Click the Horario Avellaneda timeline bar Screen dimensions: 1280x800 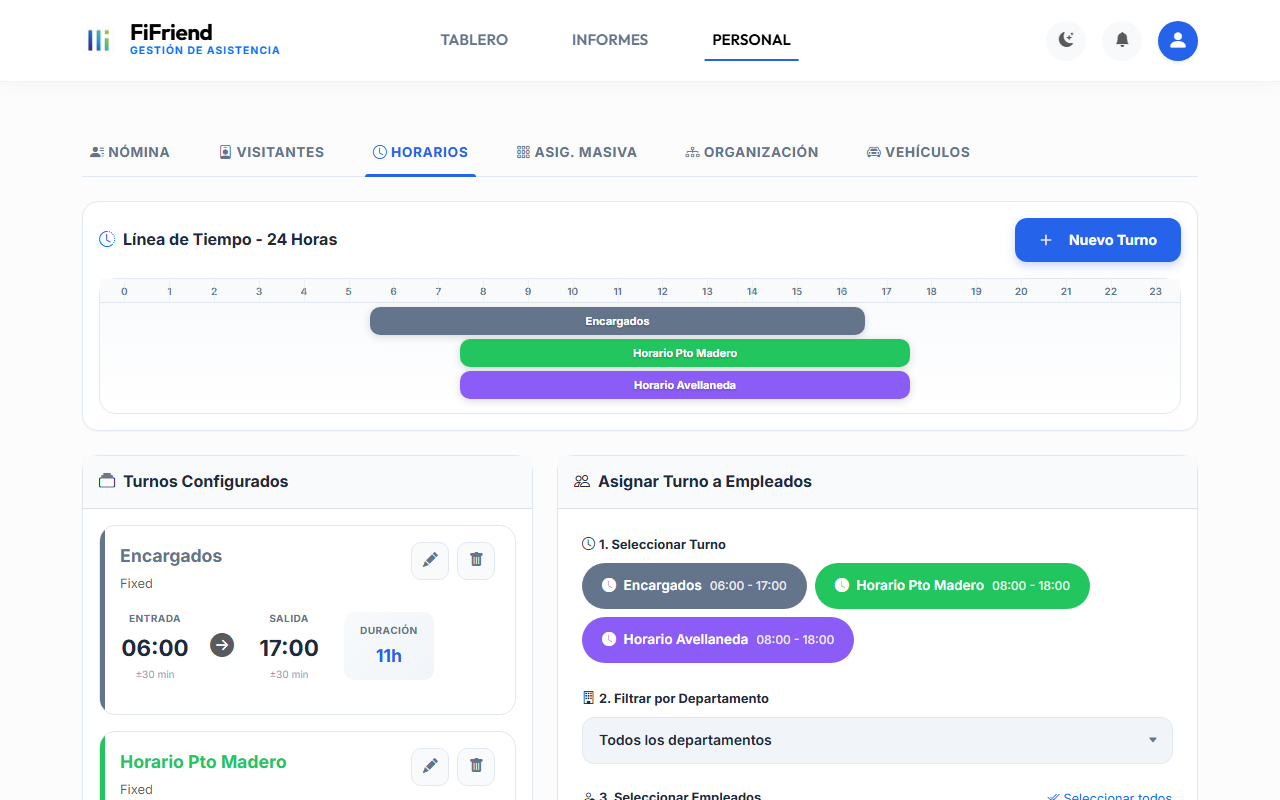pyautogui.click(x=685, y=385)
